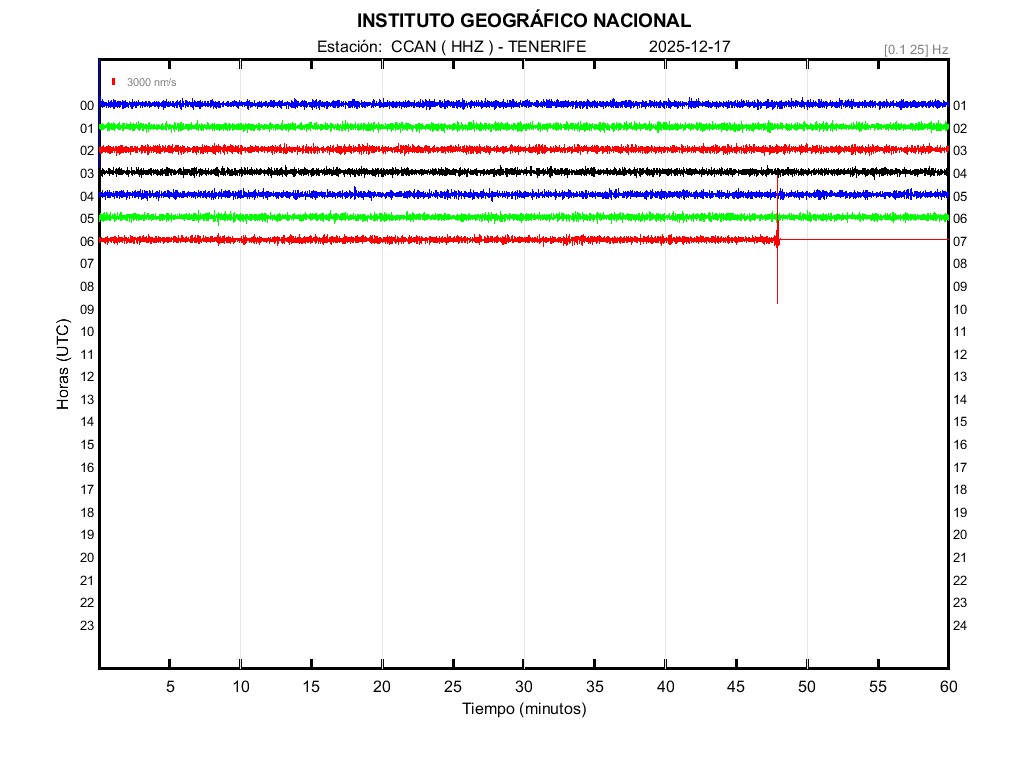Click the hour 24 label on right axis

coord(960,626)
